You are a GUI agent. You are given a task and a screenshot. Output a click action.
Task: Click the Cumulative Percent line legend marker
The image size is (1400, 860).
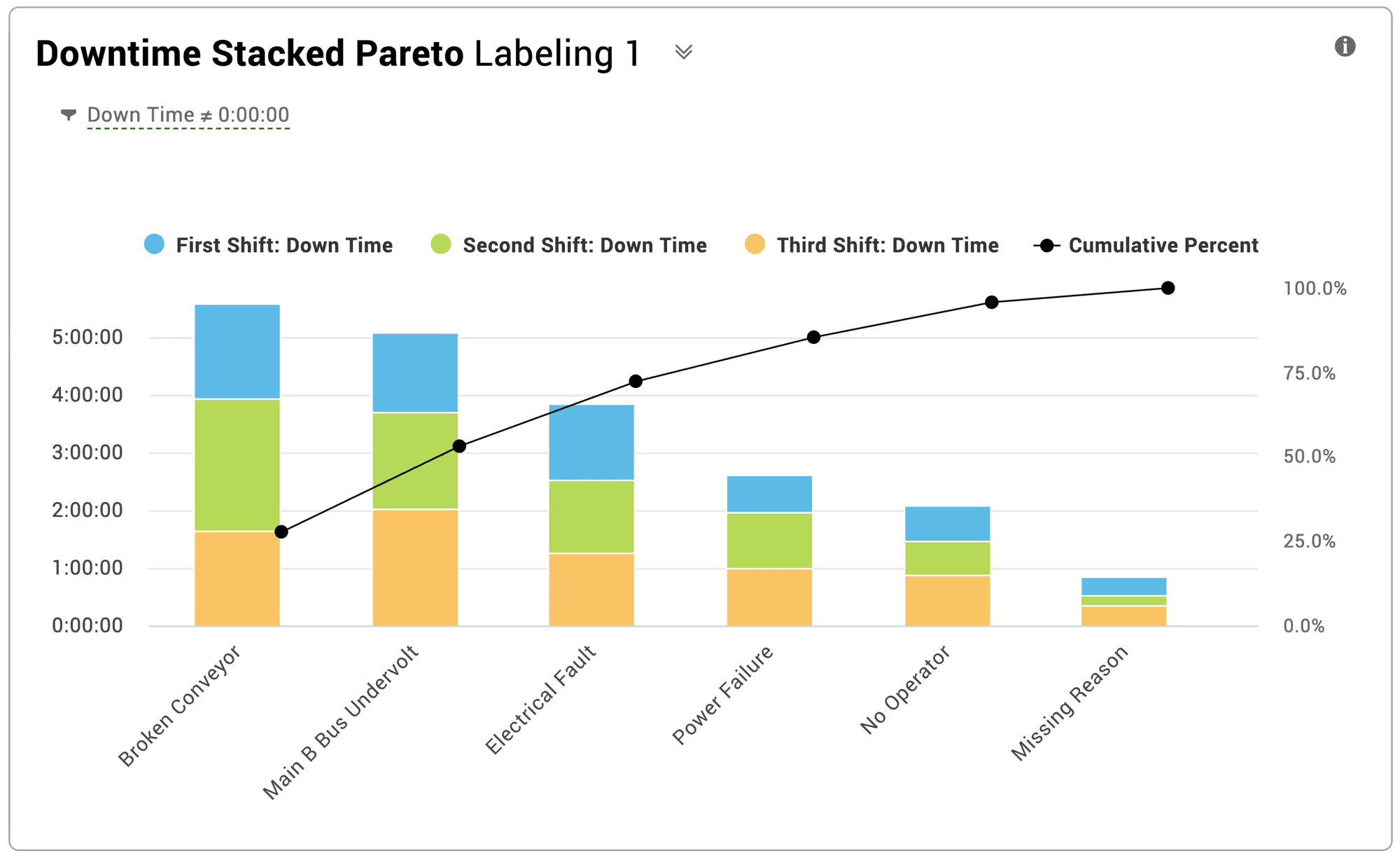point(1046,245)
